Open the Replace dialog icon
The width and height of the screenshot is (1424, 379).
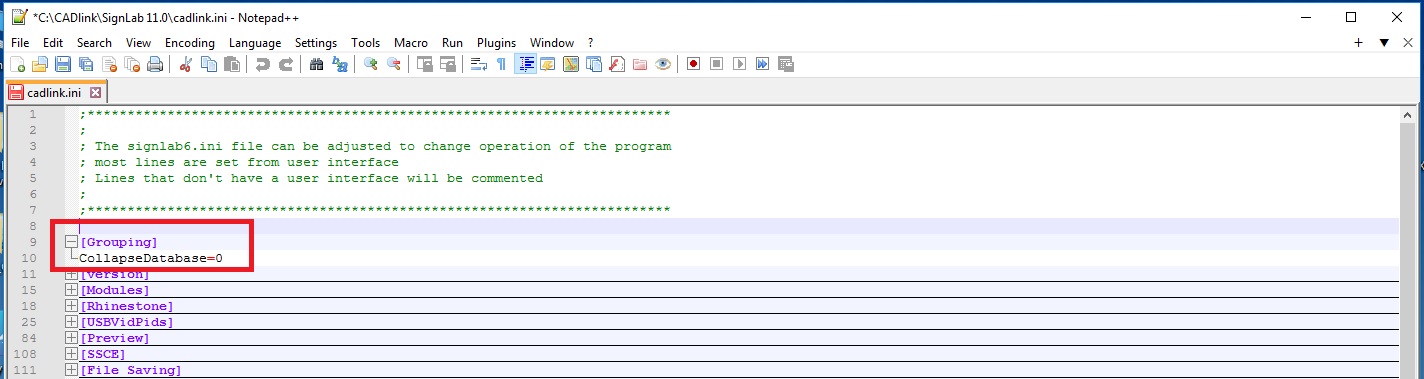click(x=340, y=64)
